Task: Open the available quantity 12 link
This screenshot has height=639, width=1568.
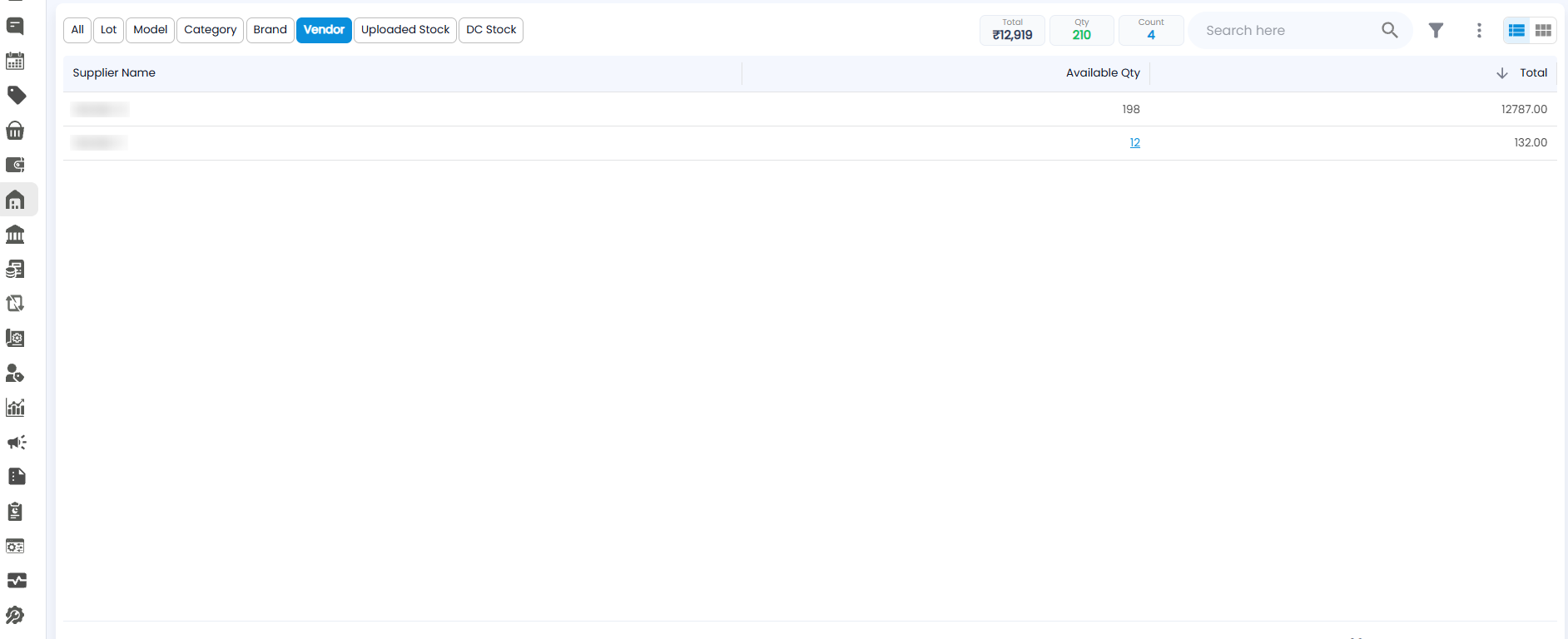Action: point(1134,143)
